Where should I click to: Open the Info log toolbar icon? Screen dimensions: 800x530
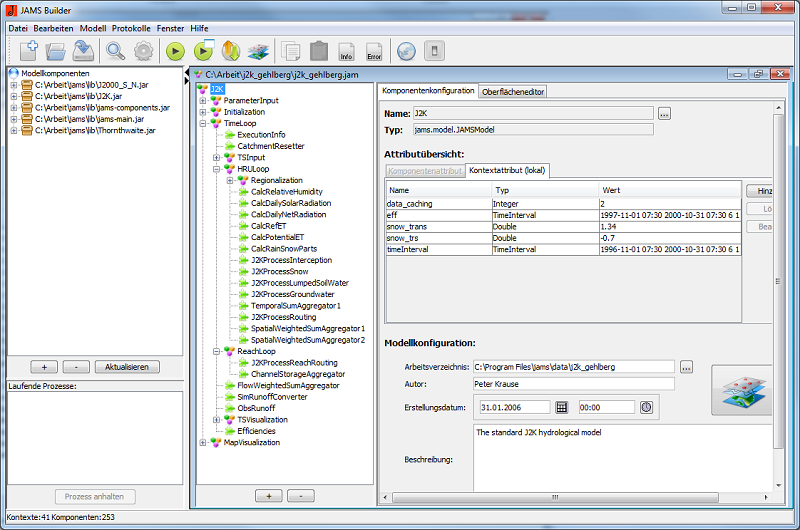[347, 51]
